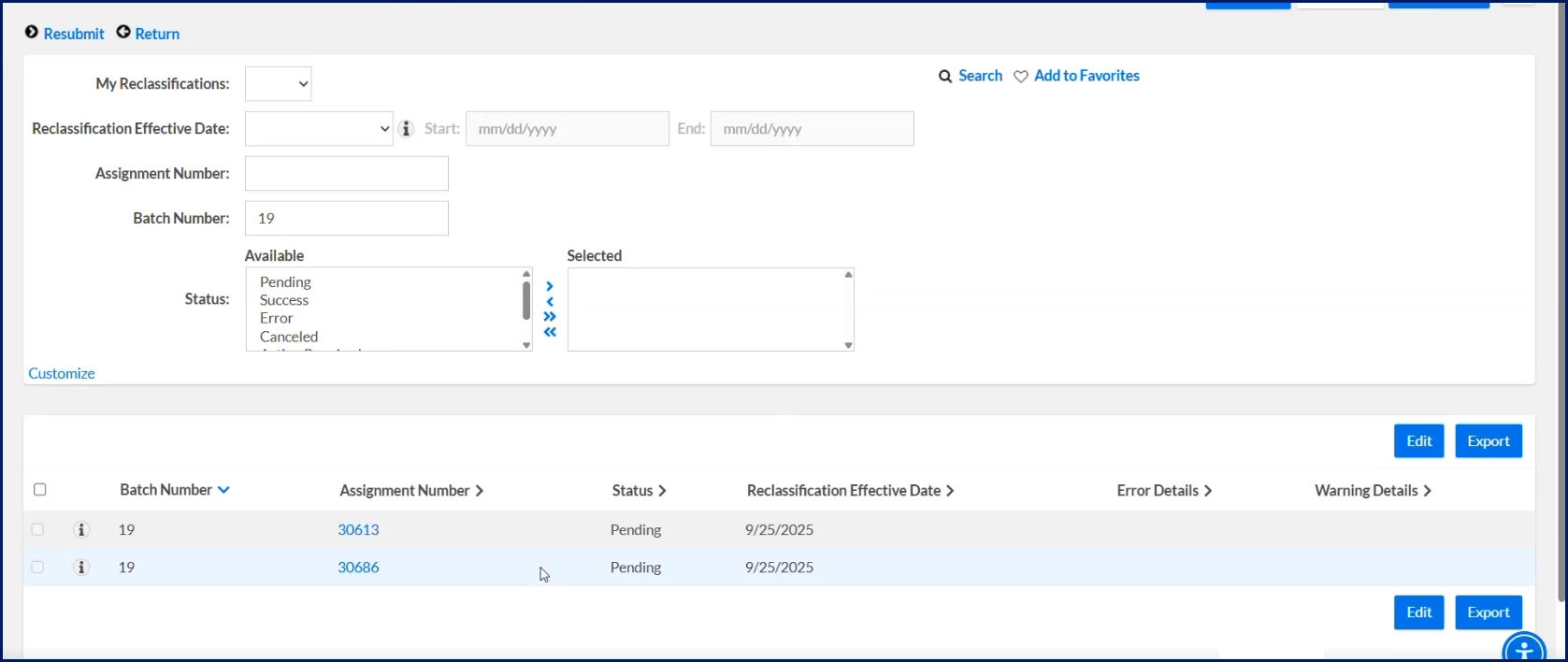Click 9/25/2025 date in the 30613 row

(779, 530)
